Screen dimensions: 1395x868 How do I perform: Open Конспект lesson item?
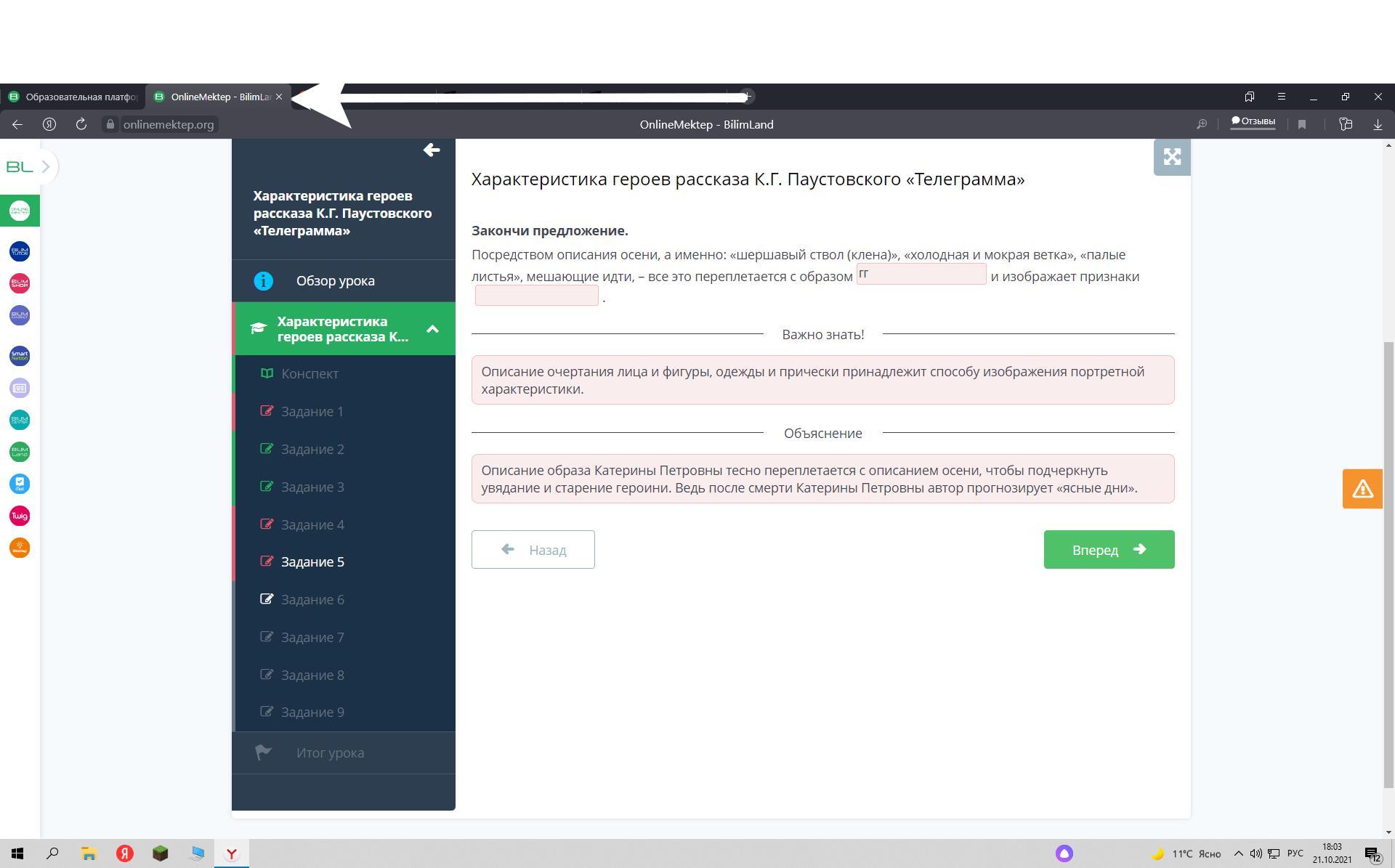(310, 374)
